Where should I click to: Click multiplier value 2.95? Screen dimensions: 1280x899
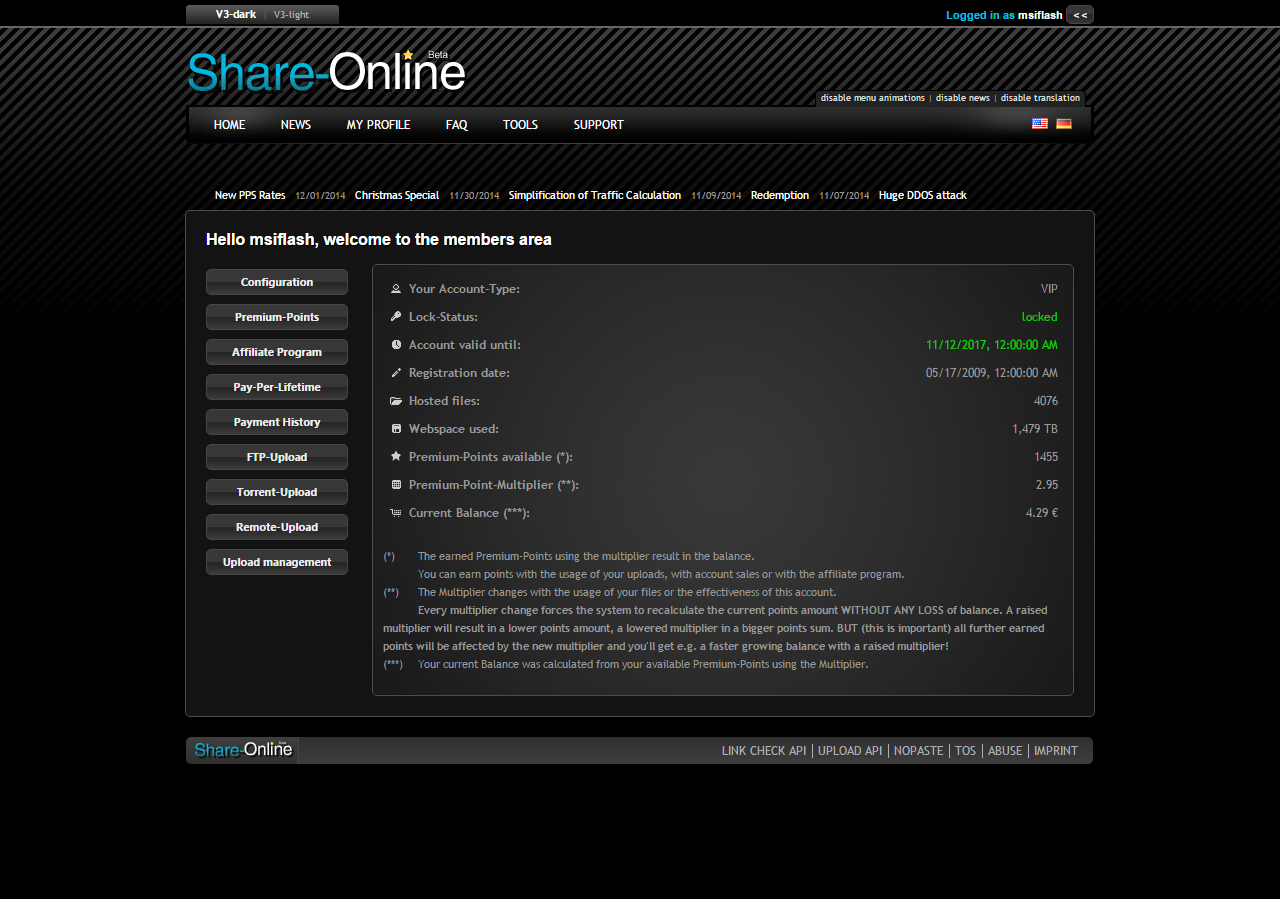click(1047, 485)
